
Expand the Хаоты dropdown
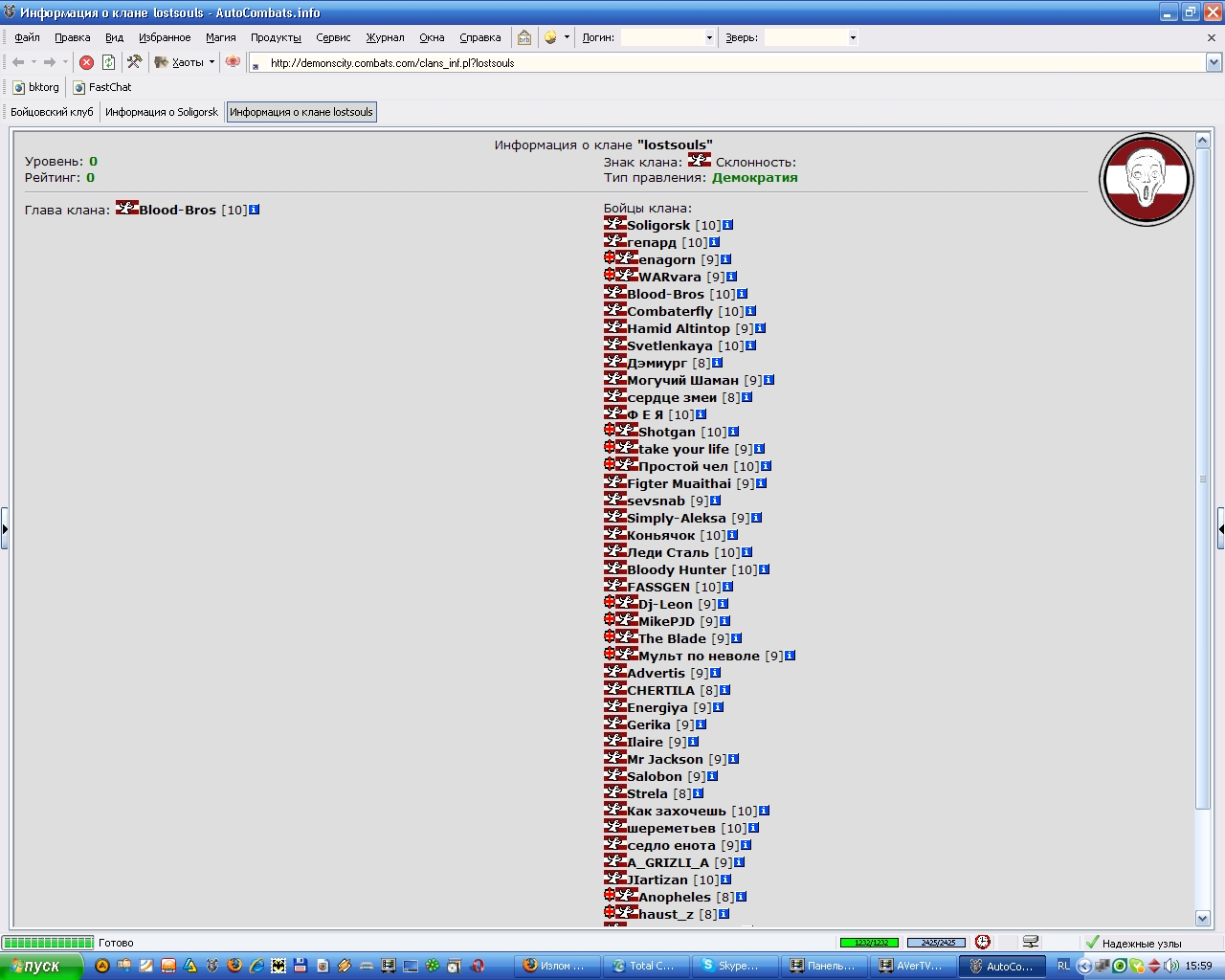click(212, 62)
